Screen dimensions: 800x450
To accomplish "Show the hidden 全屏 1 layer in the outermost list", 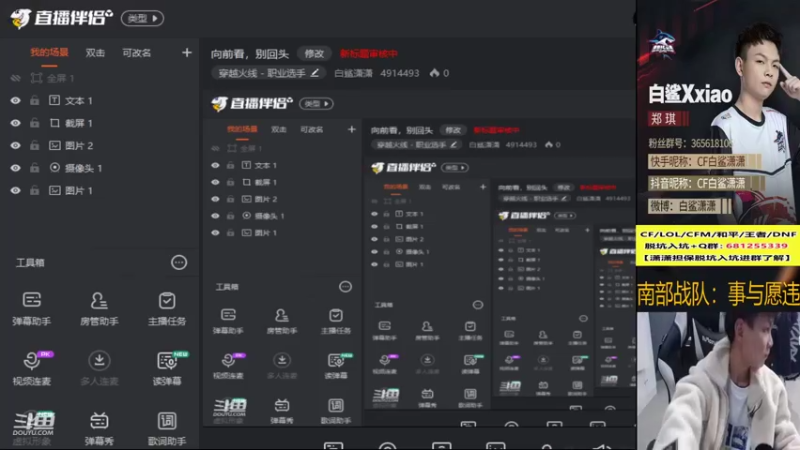I will click(15, 78).
